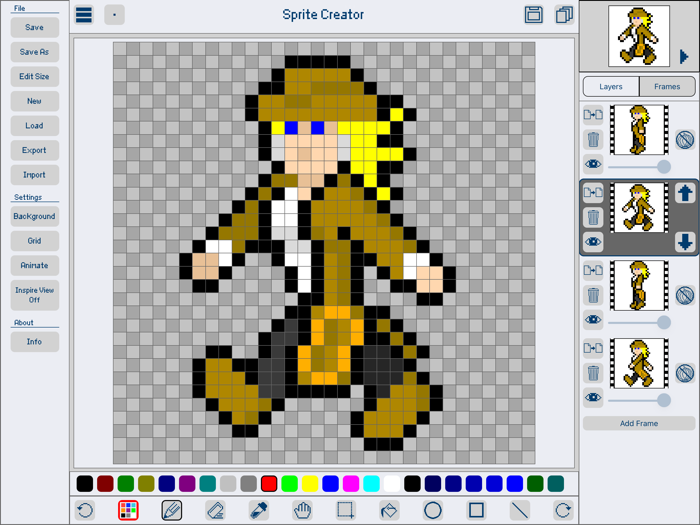Select the fourth frame thumbnail

click(x=639, y=363)
